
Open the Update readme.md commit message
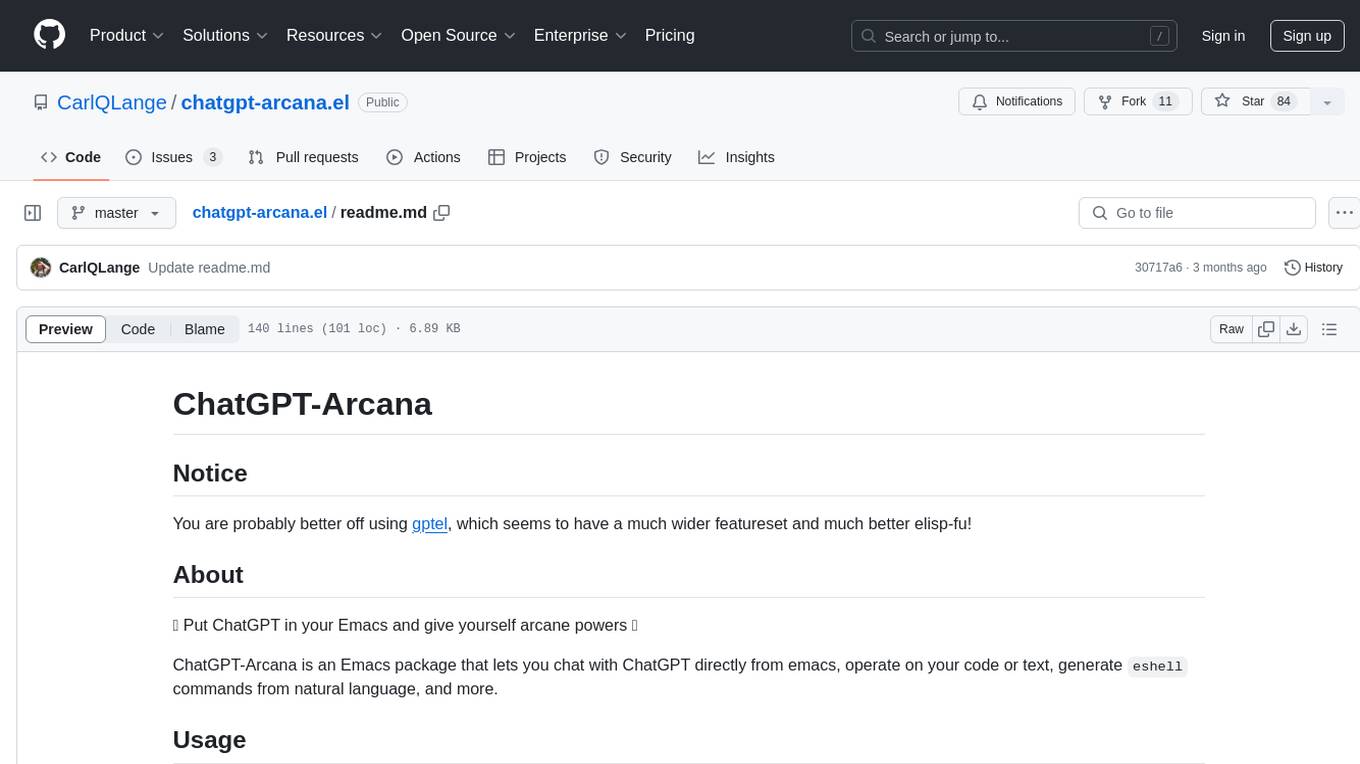tap(209, 268)
